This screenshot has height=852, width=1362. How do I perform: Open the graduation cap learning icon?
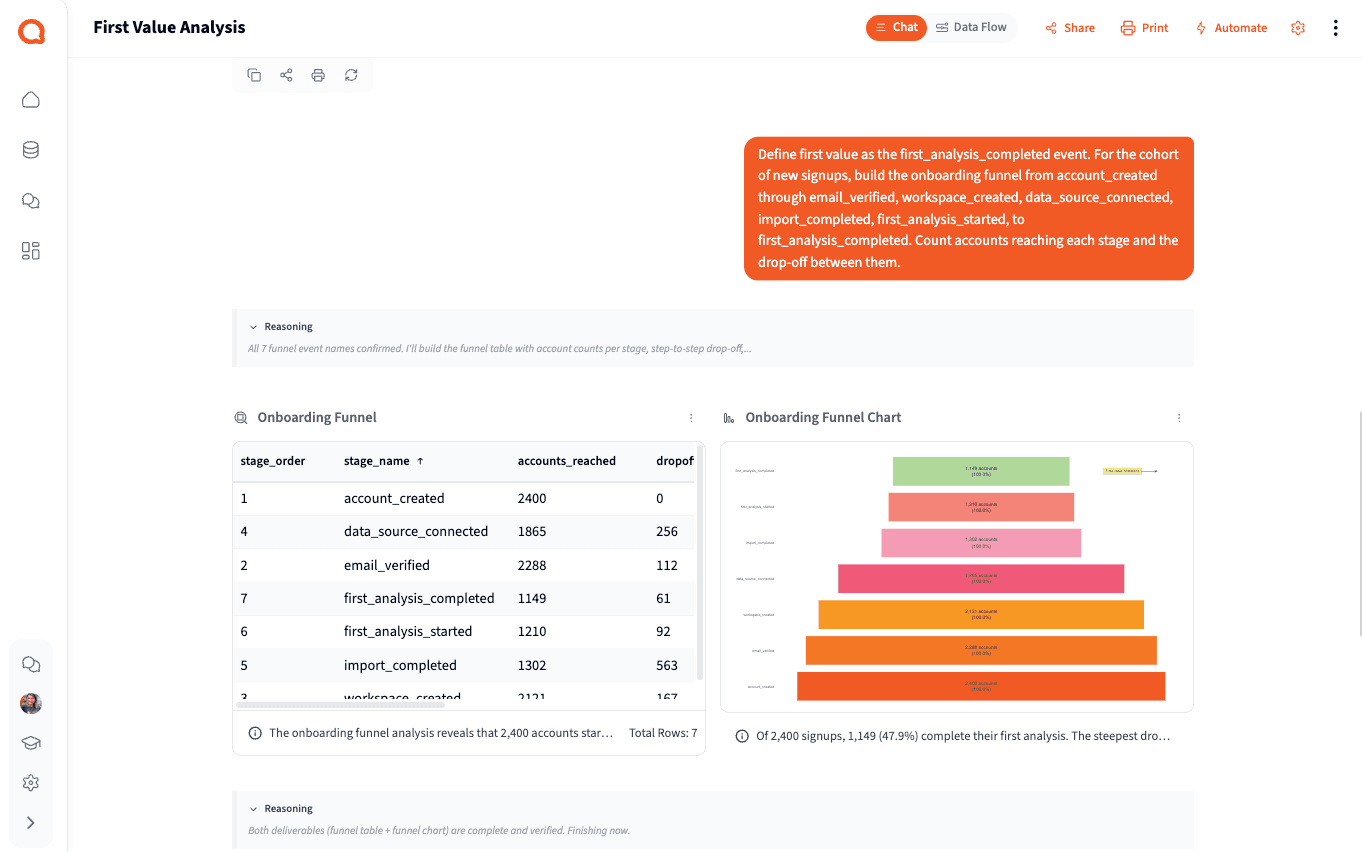31,743
